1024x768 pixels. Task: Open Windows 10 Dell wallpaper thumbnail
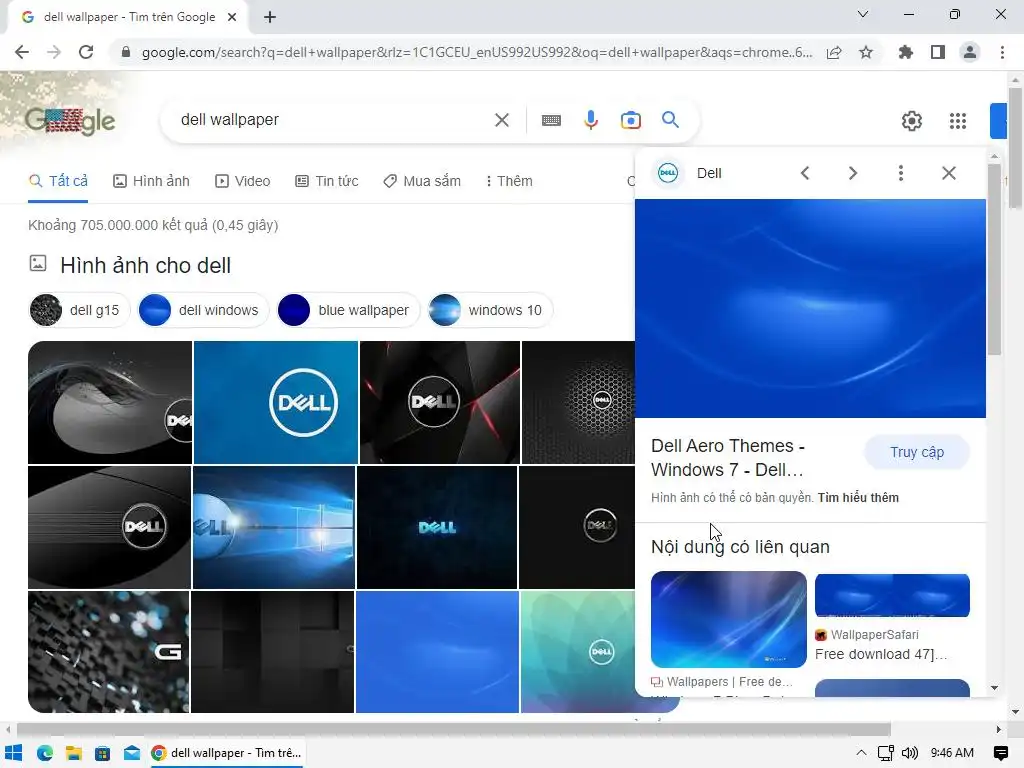pyautogui.click(x=274, y=528)
